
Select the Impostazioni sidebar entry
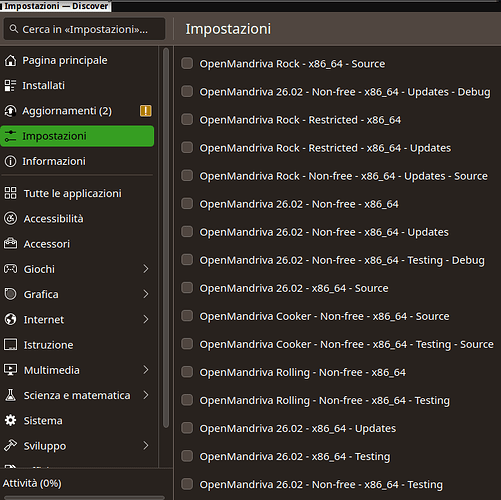[77, 136]
